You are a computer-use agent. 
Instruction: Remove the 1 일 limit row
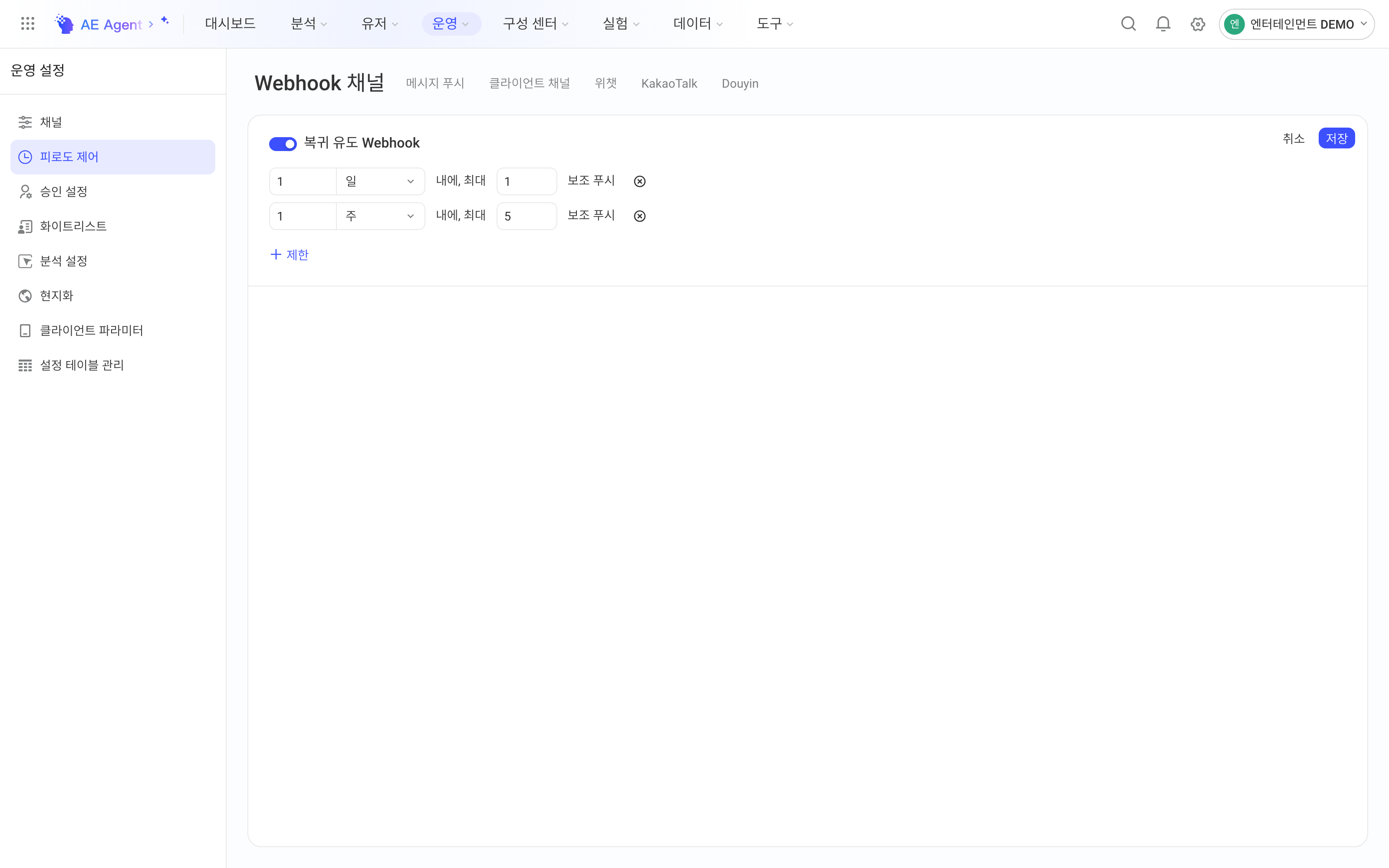click(639, 181)
